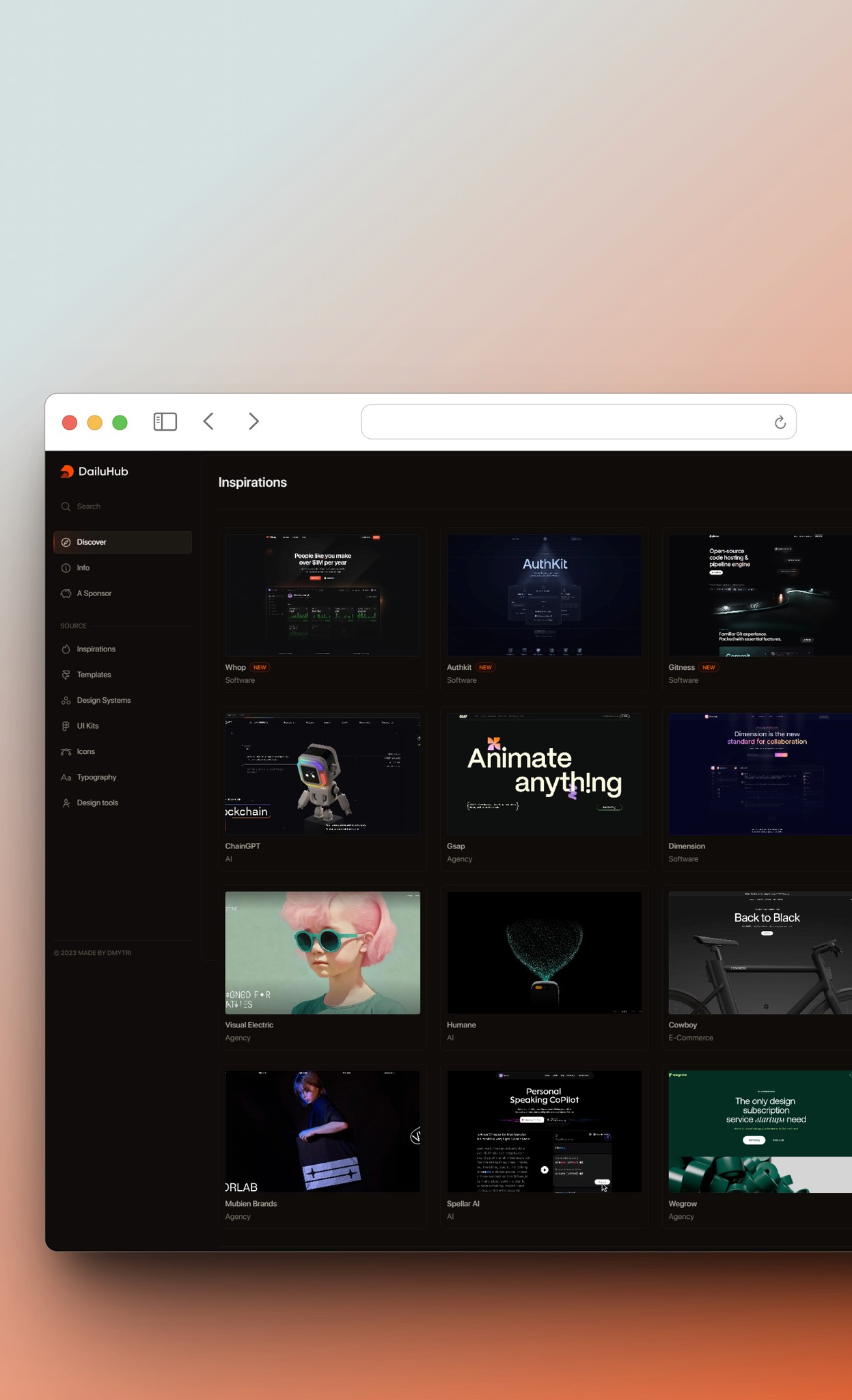The height and width of the screenshot is (1400, 852).
Task: Click the sidebar Search field
Action: (123, 507)
